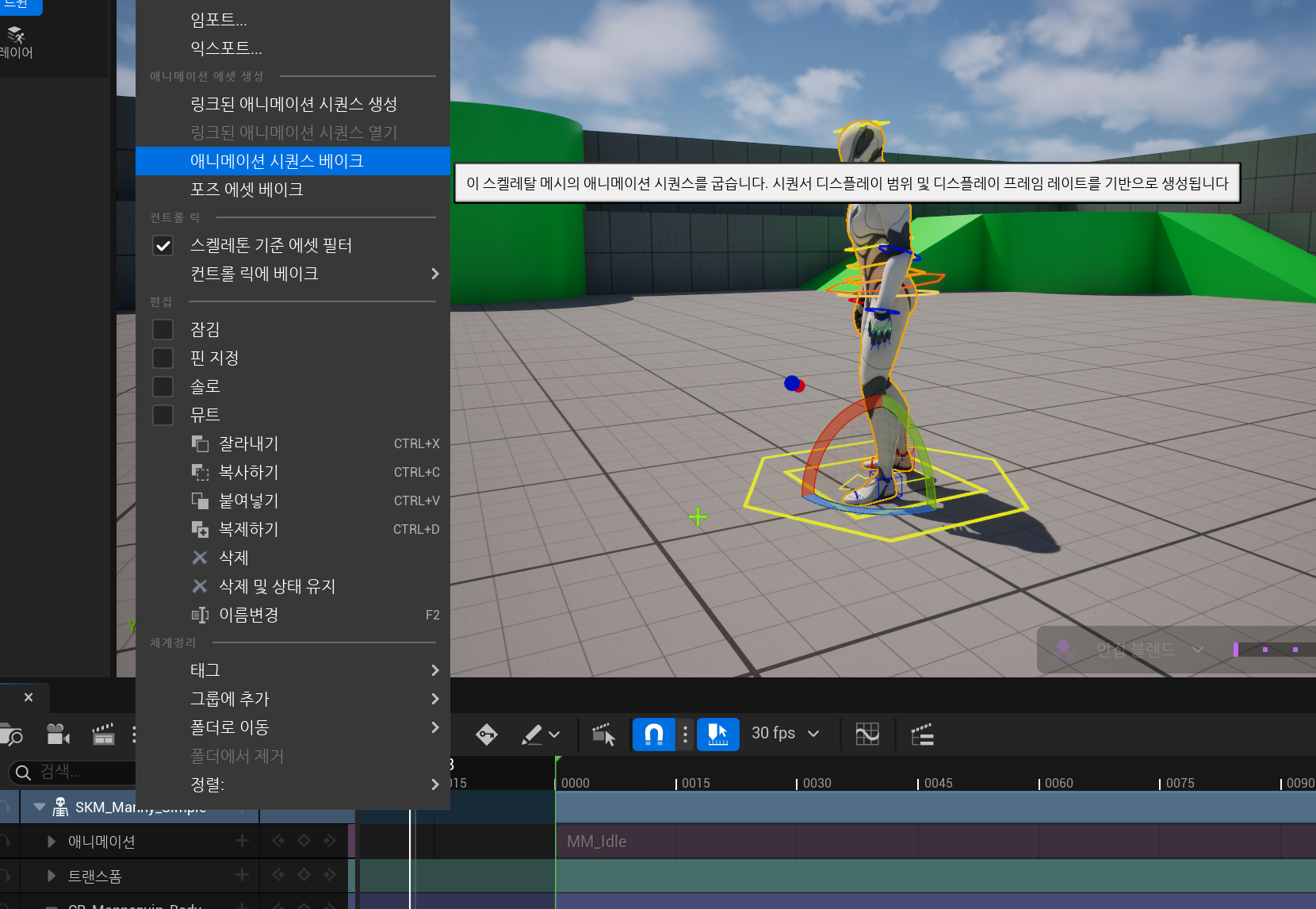Open the 30 fps frame rate dropdown
Image resolution: width=1316 pixels, height=909 pixels.
(x=786, y=734)
